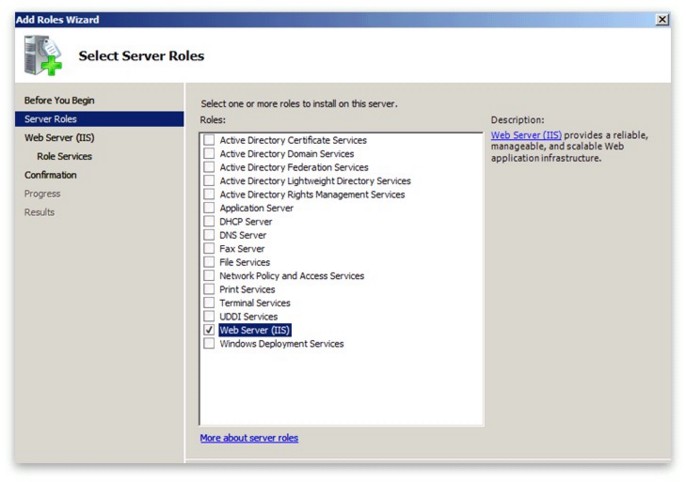Check Network Policy and Access Services
Screen dimensions: 686x482
[209, 276]
